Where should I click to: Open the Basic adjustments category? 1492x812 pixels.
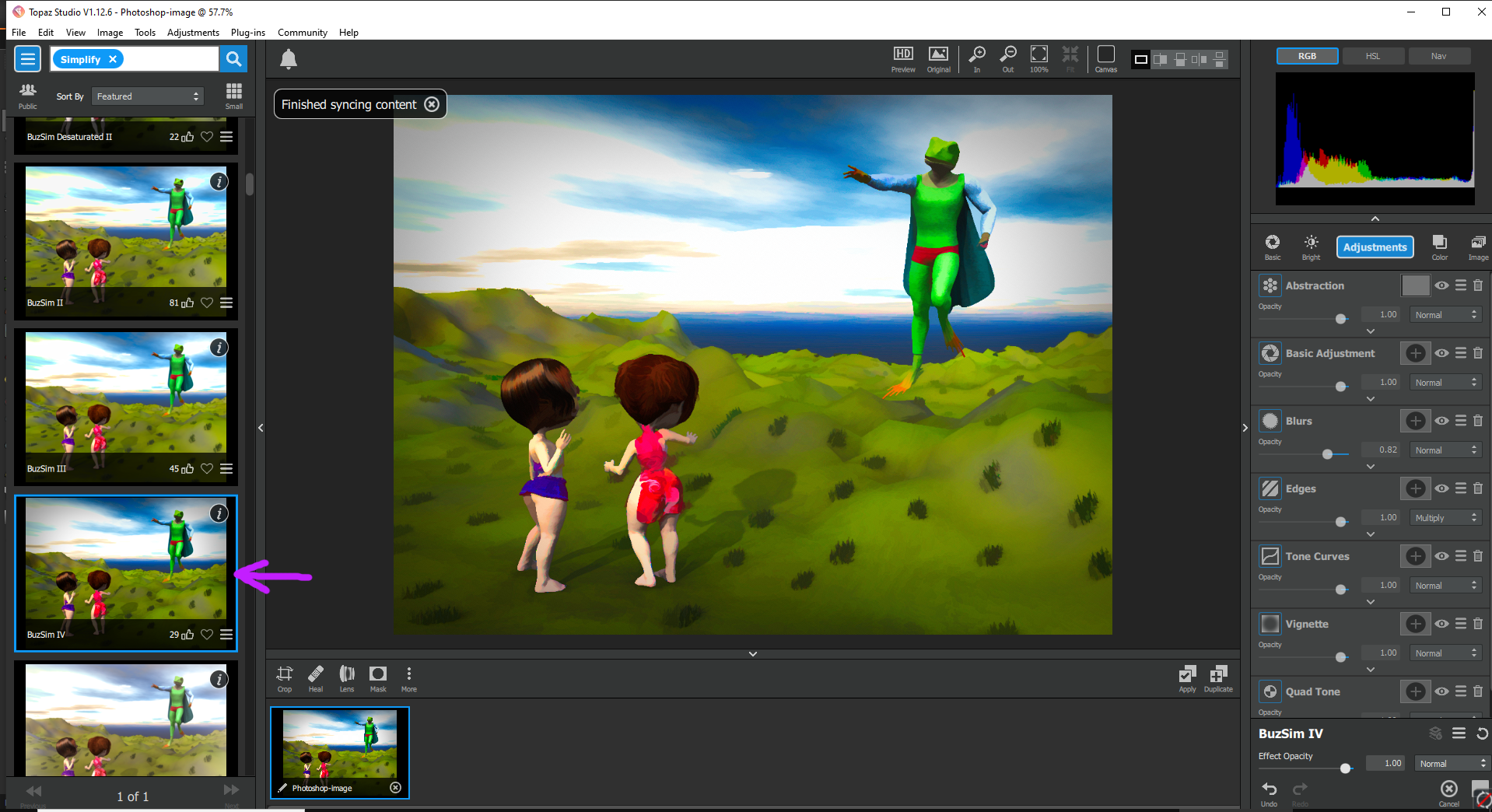click(x=1273, y=247)
